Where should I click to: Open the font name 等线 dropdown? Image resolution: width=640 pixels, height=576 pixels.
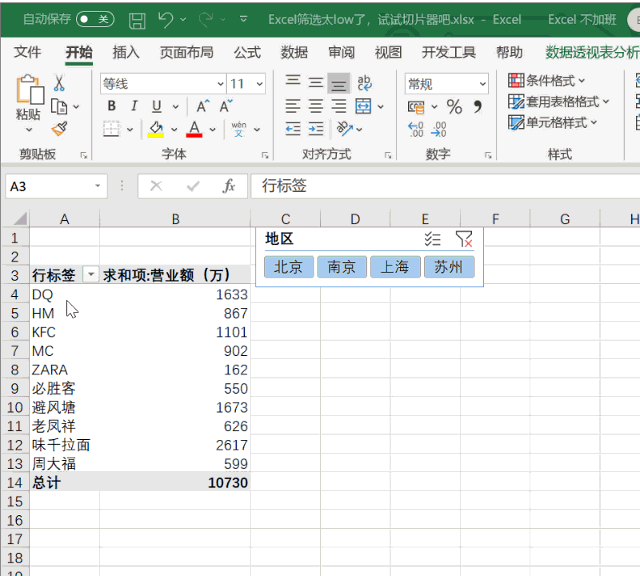220,84
